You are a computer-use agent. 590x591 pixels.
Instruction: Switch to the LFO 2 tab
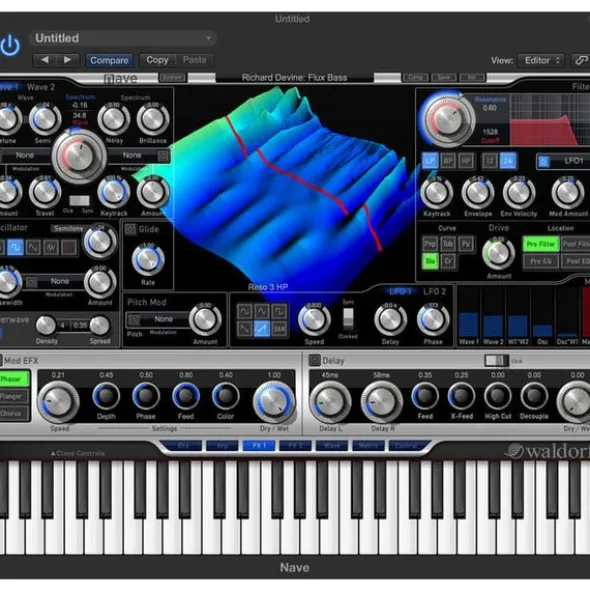[x=434, y=291]
